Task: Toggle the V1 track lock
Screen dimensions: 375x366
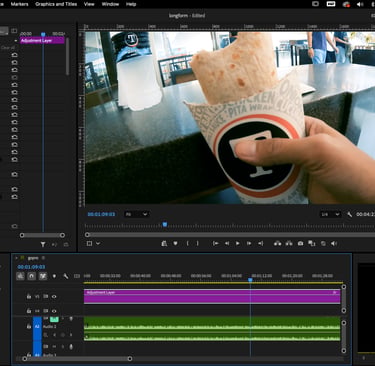Action: click(x=29, y=296)
